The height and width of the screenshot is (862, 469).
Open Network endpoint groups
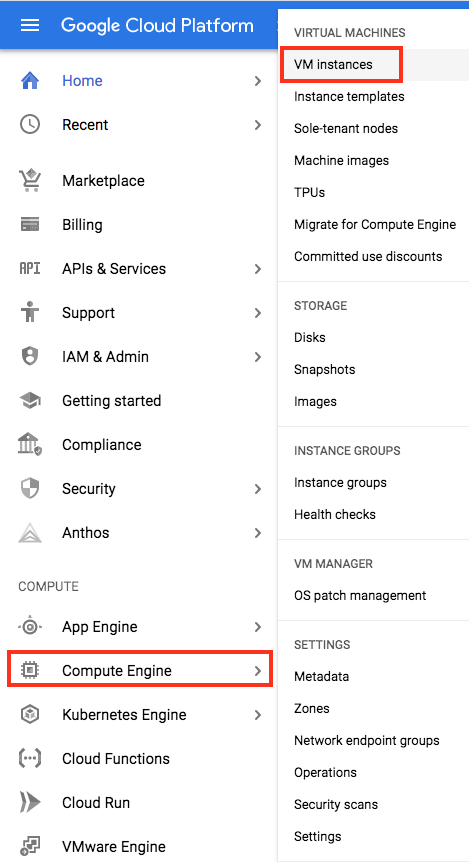(367, 740)
